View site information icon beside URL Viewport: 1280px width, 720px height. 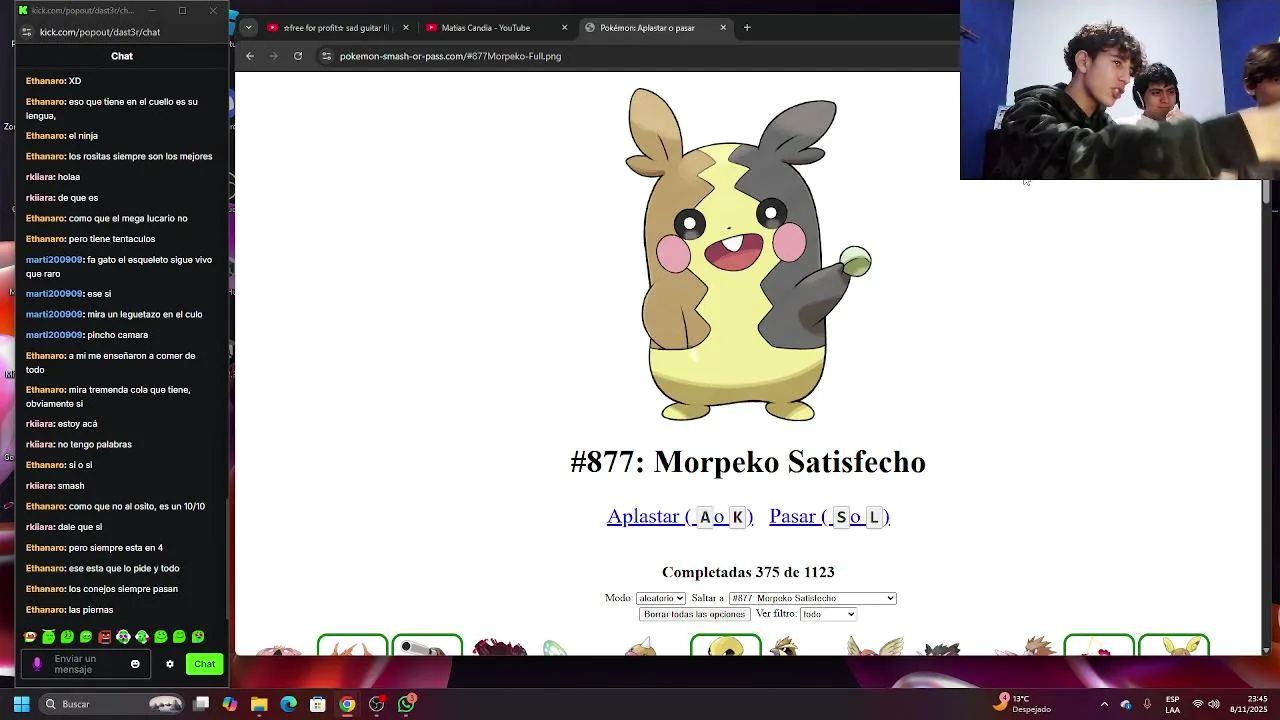click(x=326, y=56)
